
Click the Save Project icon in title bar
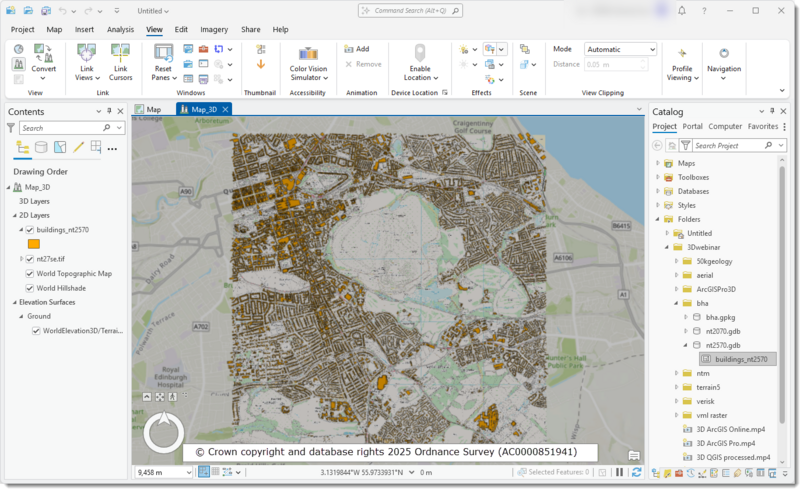point(46,10)
